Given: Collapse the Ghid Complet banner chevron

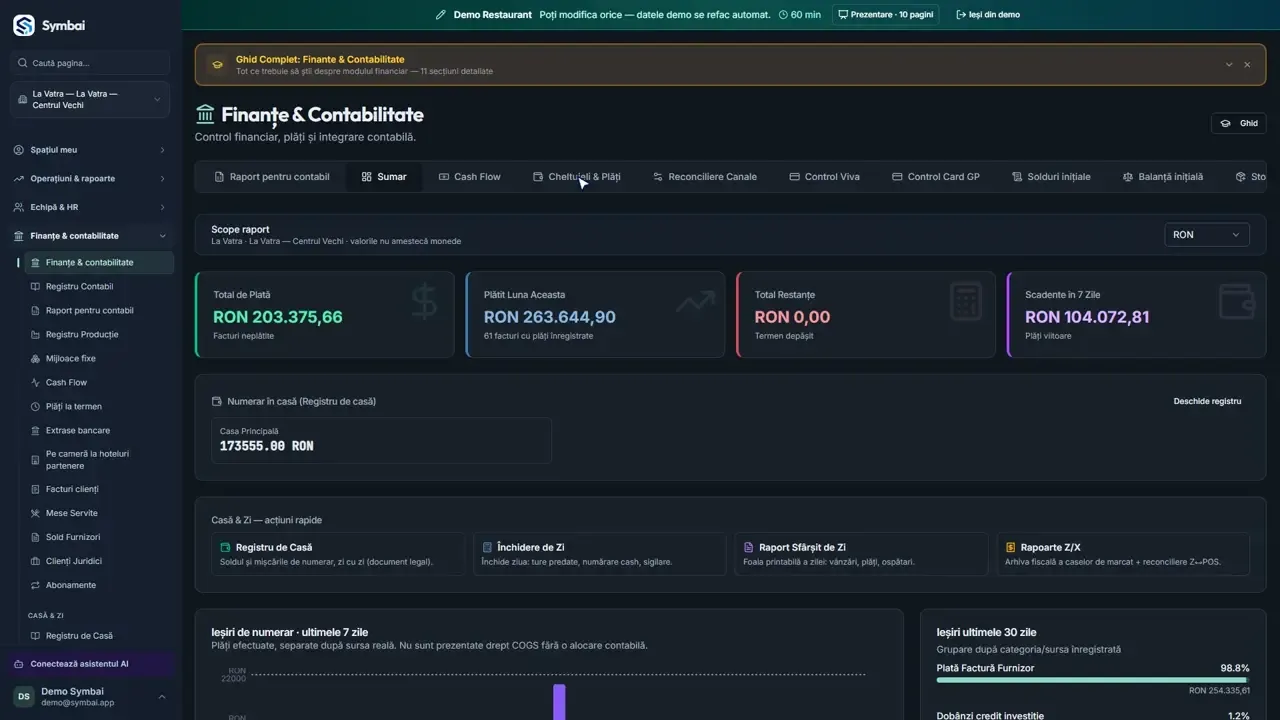Looking at the screenshot, I should 1228,65.
